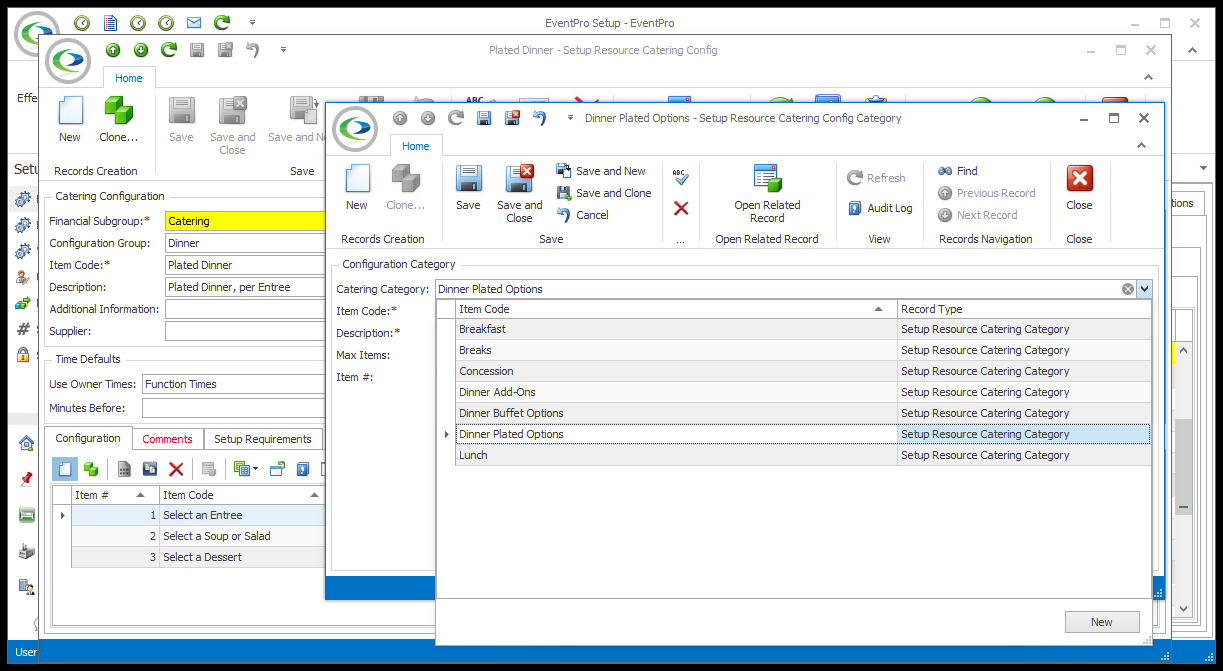Click the up arrow in the Config Category quick access toolbar

click(400, 118)
